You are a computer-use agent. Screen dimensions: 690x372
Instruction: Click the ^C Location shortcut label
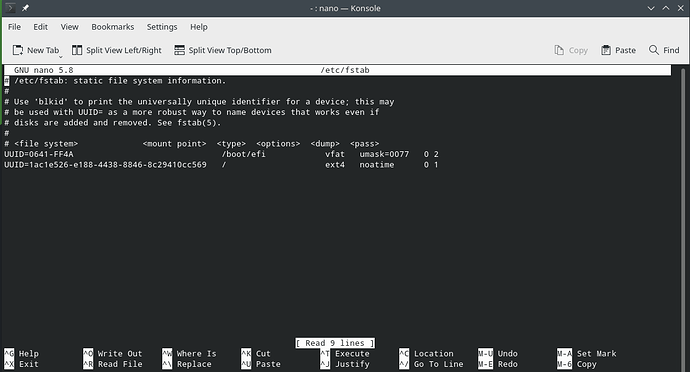426,354
